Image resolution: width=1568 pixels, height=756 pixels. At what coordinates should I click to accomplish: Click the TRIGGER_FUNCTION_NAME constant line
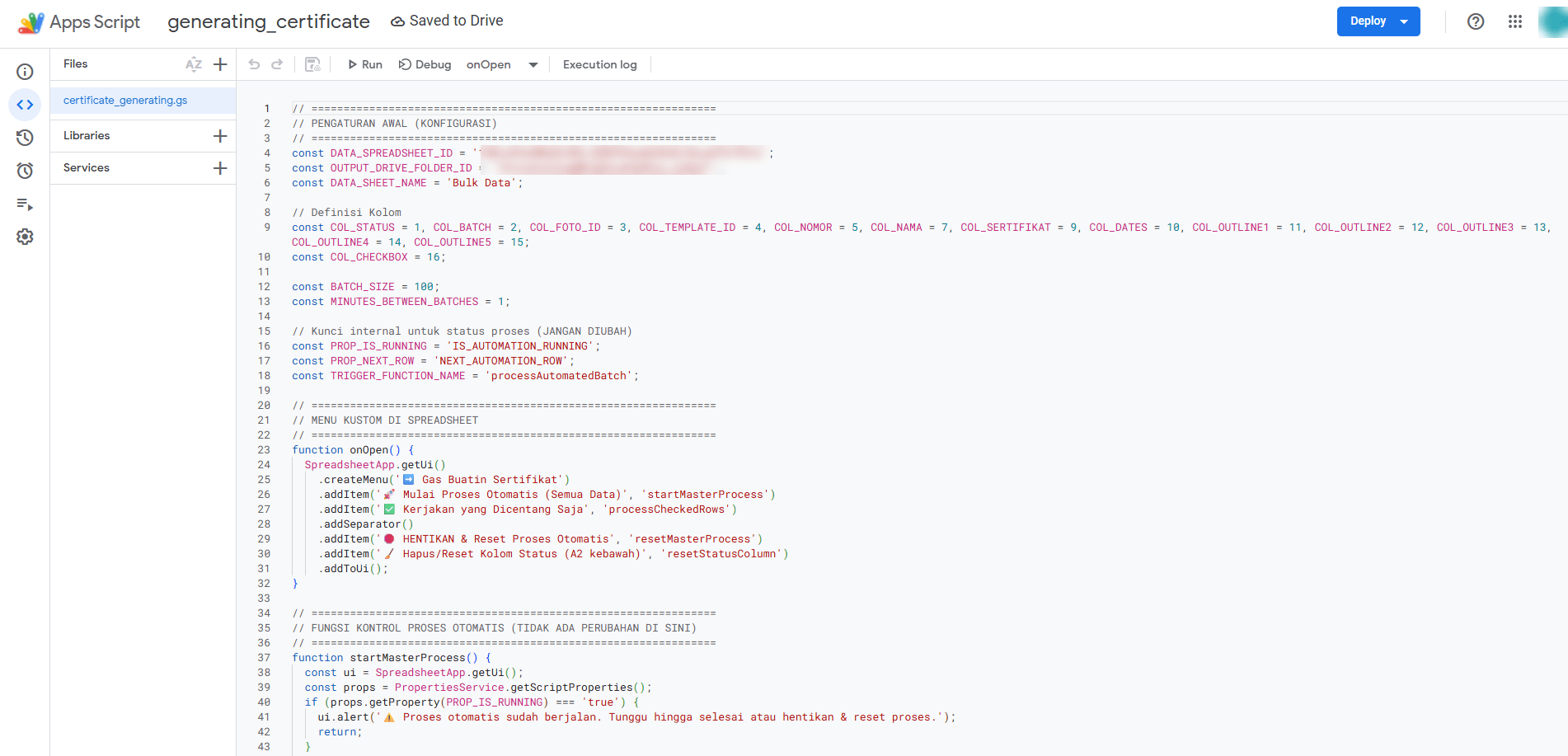click(465, 376)
